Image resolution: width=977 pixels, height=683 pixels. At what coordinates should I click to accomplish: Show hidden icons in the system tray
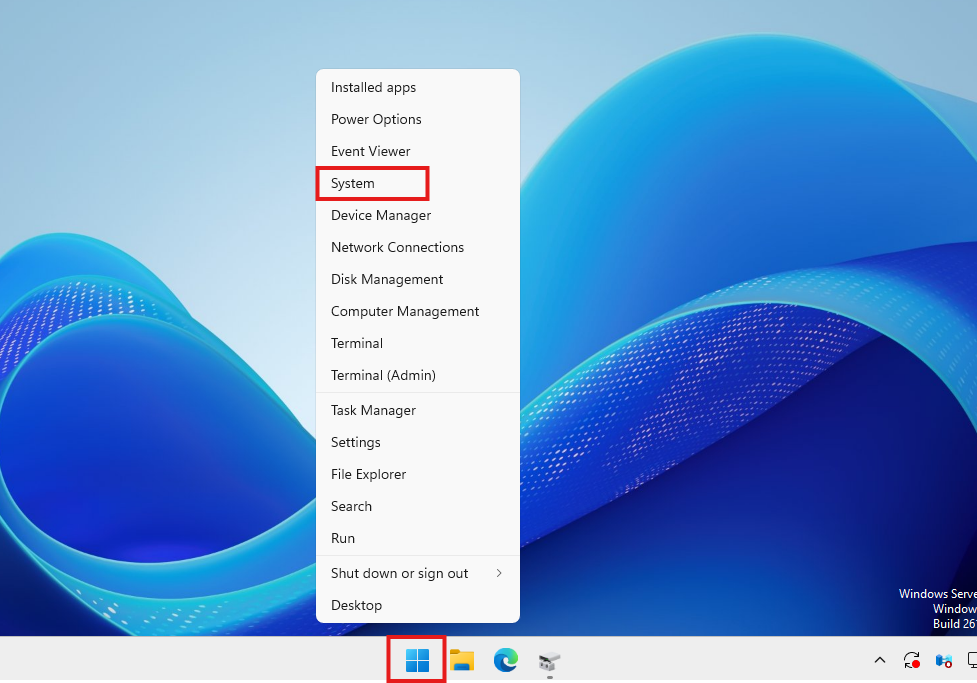[x=879, y=660]
